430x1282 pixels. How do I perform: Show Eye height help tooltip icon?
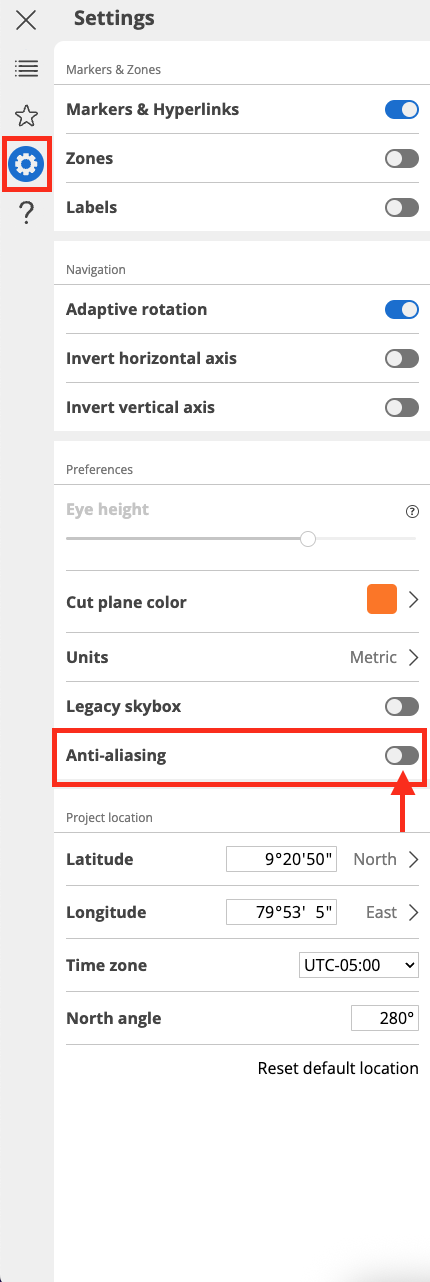(412, 510)
